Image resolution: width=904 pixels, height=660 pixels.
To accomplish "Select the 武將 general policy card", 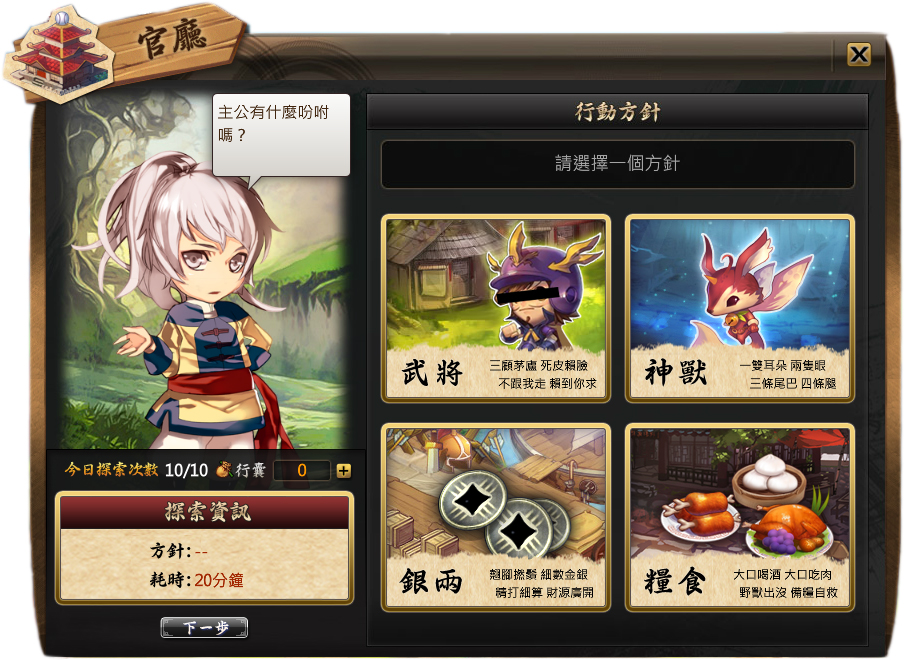I will click(x=496, y=308).
